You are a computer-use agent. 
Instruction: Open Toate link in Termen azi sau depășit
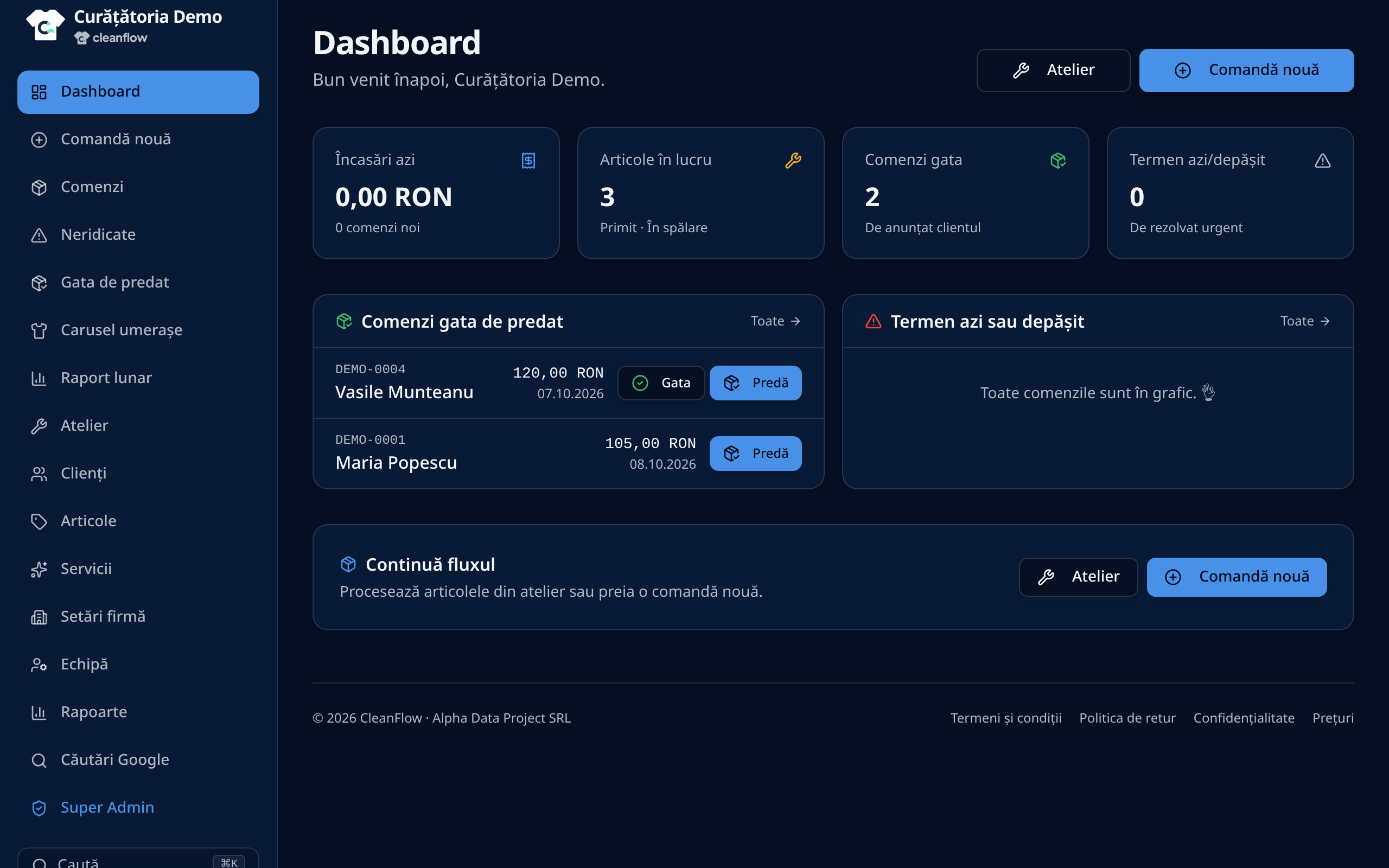coord(1305,322)
